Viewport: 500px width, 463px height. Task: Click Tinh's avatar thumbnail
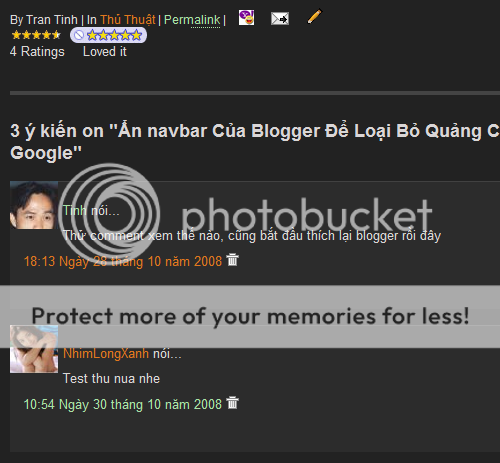(34, 205)
